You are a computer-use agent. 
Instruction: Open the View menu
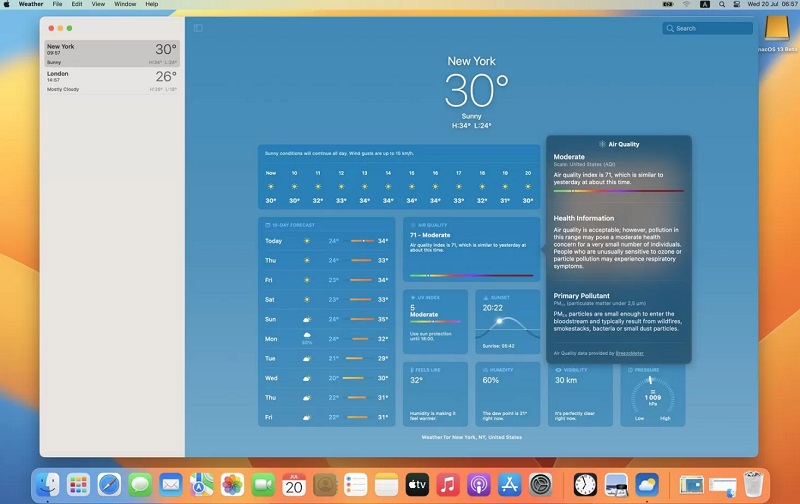click(98, 4)
